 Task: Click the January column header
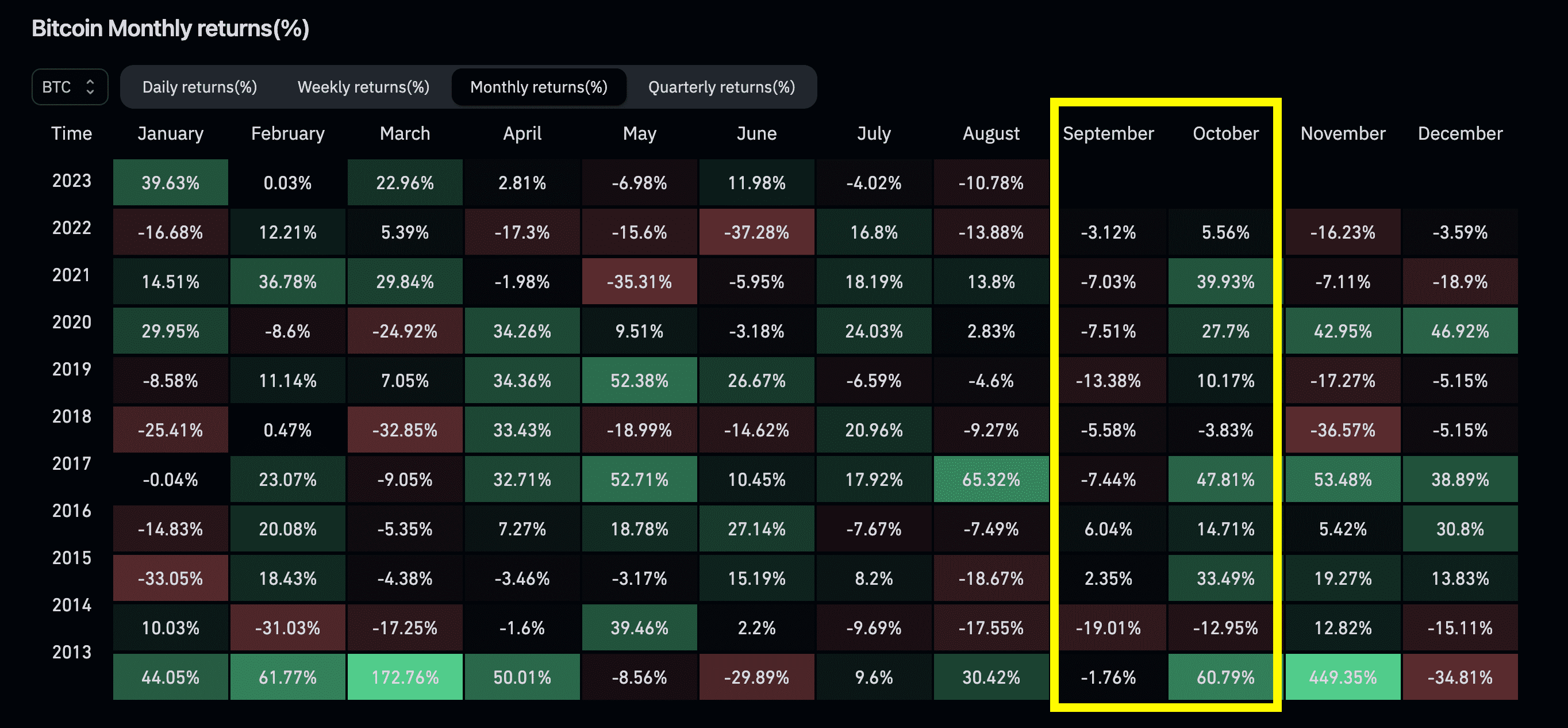click(171, 133)
